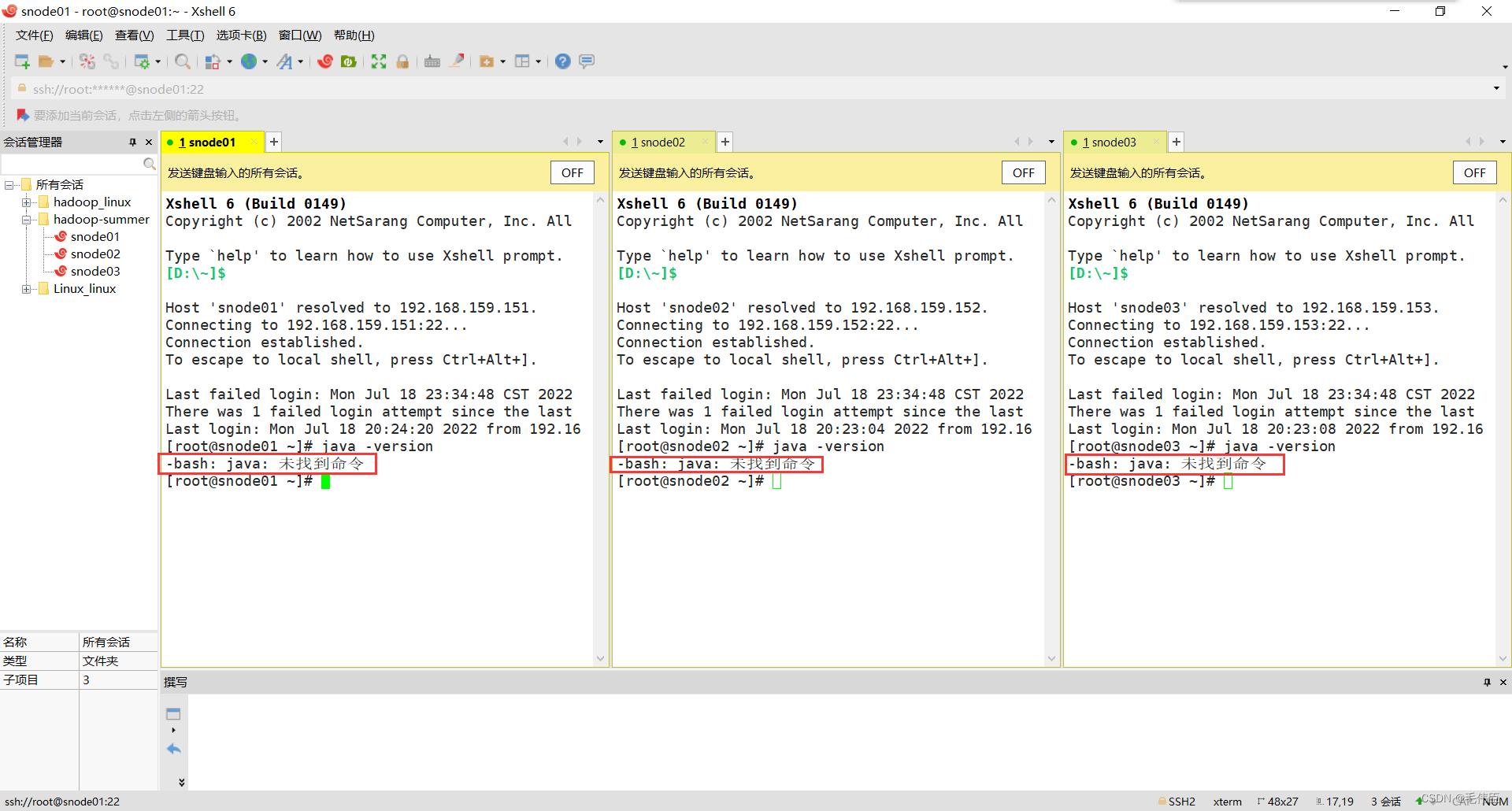Click snode01 terminal vertical scrollbar down arrow

600,659
